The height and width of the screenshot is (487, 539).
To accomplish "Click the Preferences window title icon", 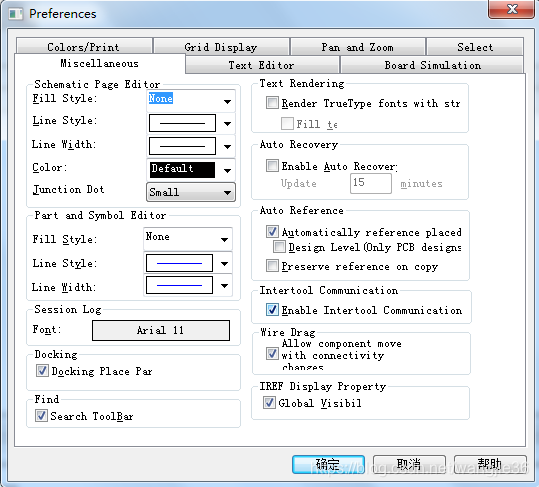I will (x=15, y=14).
